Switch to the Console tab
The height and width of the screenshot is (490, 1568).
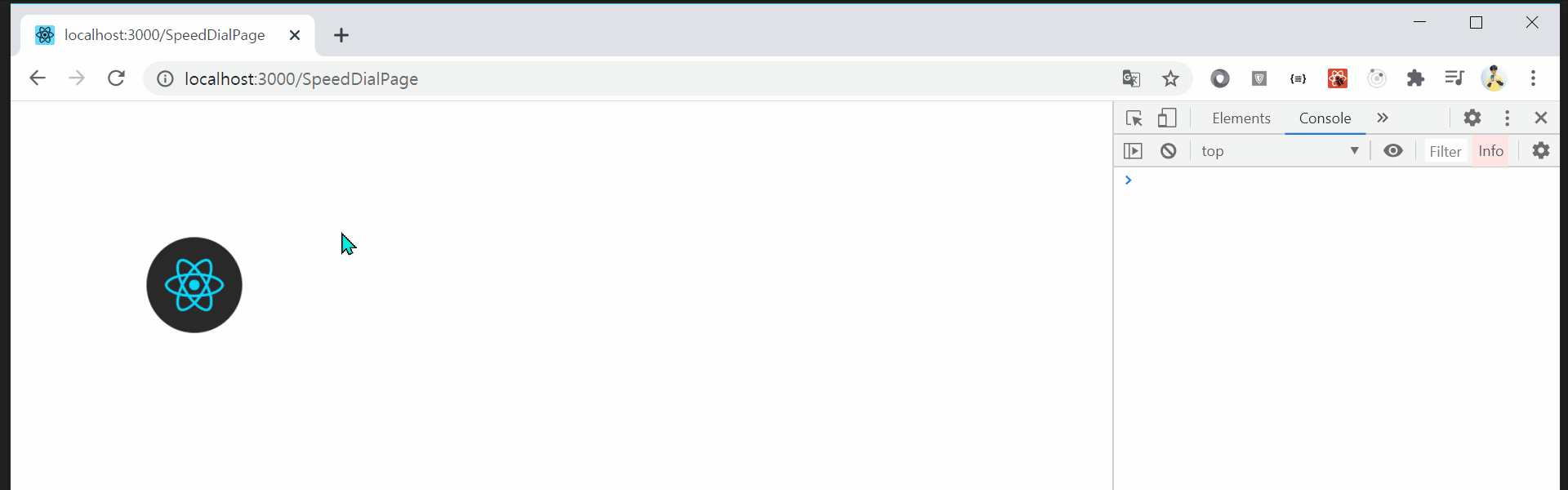tap(1325, 118)
